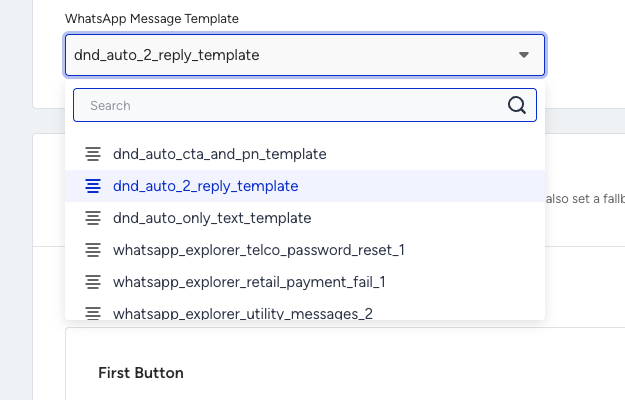Click the icon beside whatsapp_explorer_telco_password_reset_1
This screenshot has height=400, width=625.
click(93, 250)
